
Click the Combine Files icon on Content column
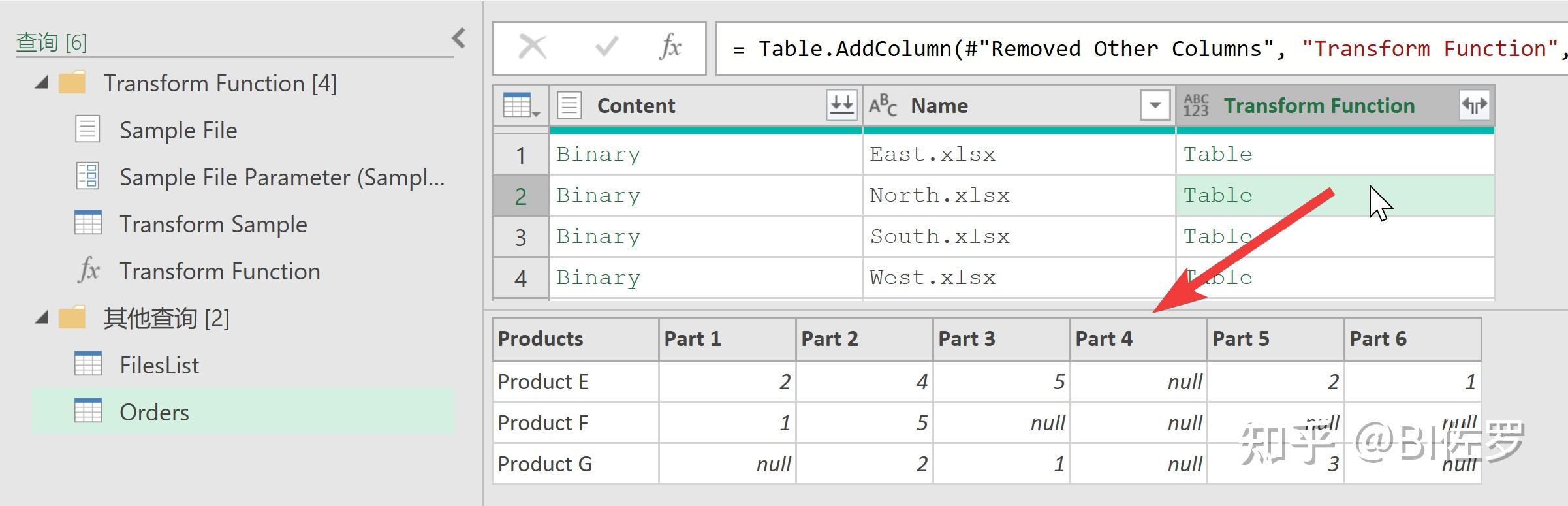[841, 105]
